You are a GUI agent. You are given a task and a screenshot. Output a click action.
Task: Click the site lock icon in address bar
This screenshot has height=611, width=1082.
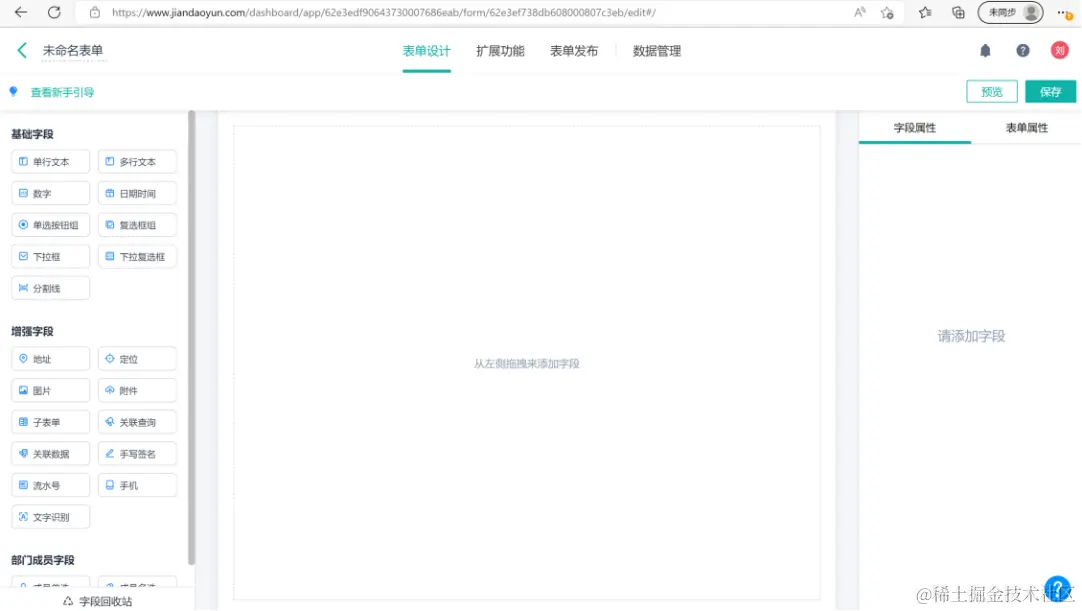point(95,12)
